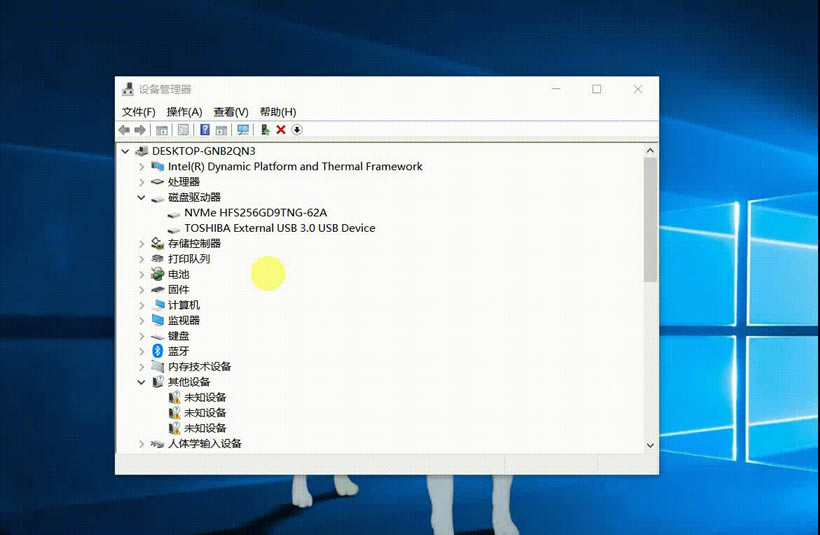820x535 pixels.
Task: Click the scrollbar up arrow
Action: [650, 151]
